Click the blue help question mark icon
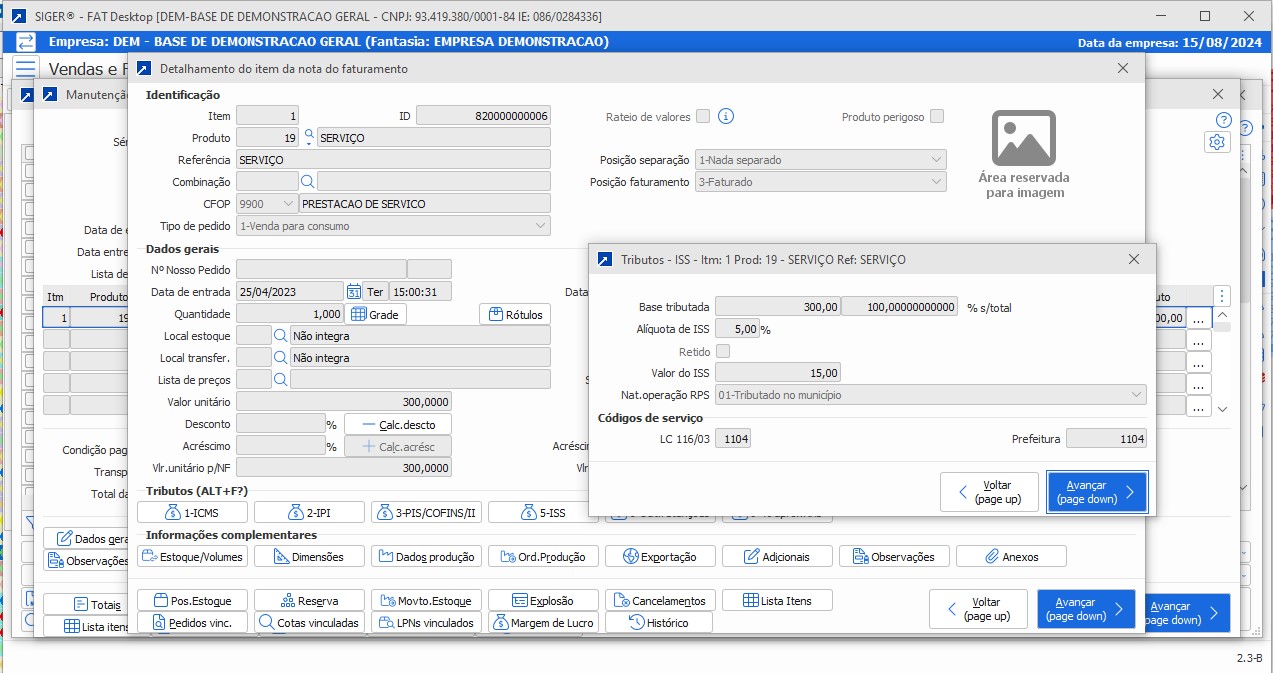This screenshot has width=1273, height=673. (x=1222, y=120)
